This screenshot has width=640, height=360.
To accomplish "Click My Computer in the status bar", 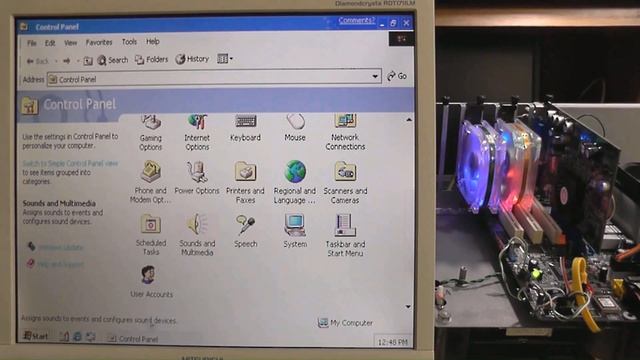I will click(x=345, y=323).
